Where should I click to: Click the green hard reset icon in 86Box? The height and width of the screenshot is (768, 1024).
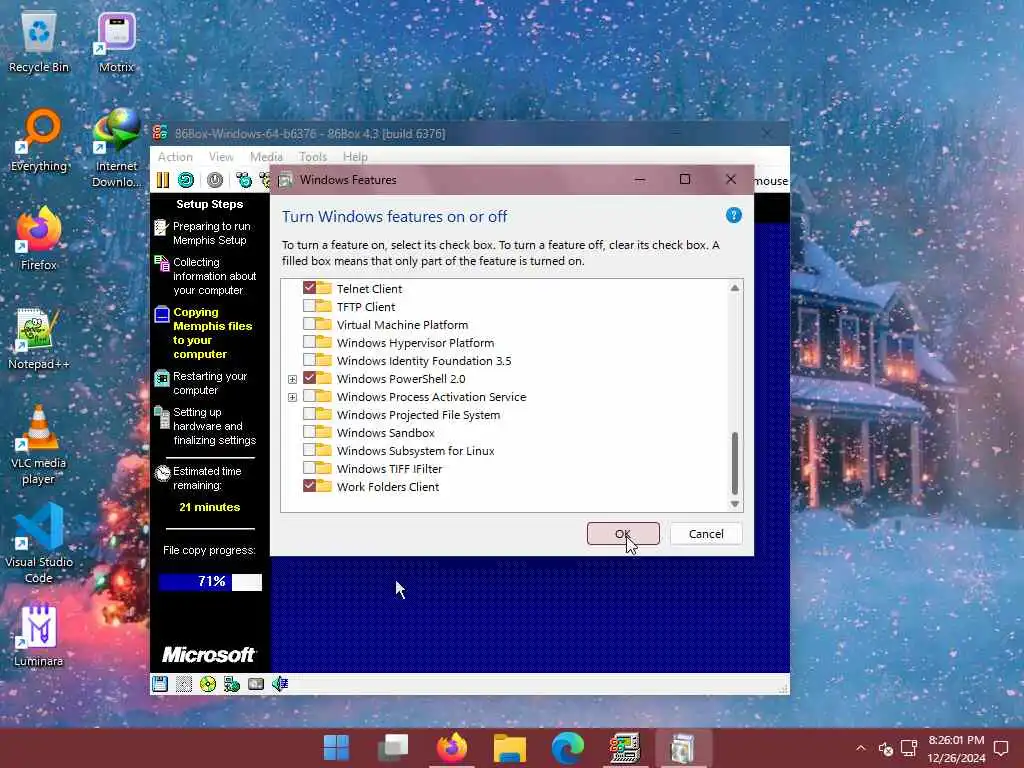pyautogui.click(x=186, y=180)
